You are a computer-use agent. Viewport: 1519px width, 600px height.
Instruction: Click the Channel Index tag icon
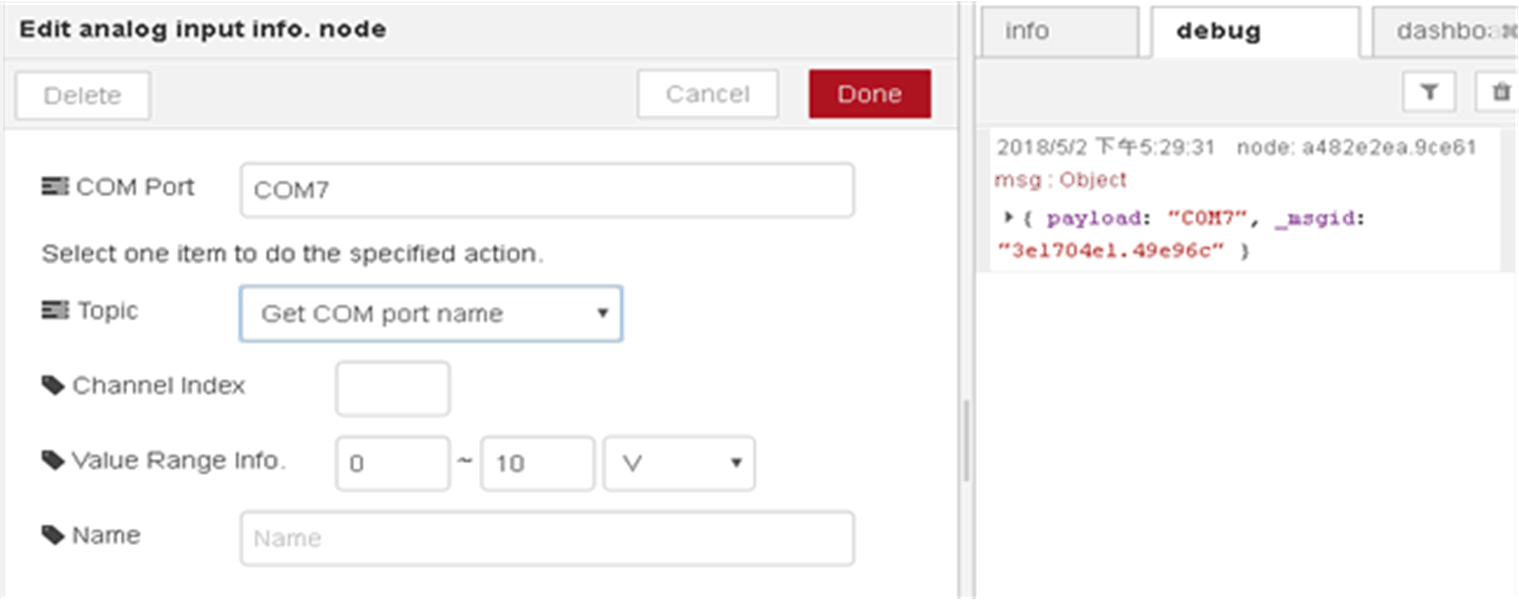(x=53, y=386)
